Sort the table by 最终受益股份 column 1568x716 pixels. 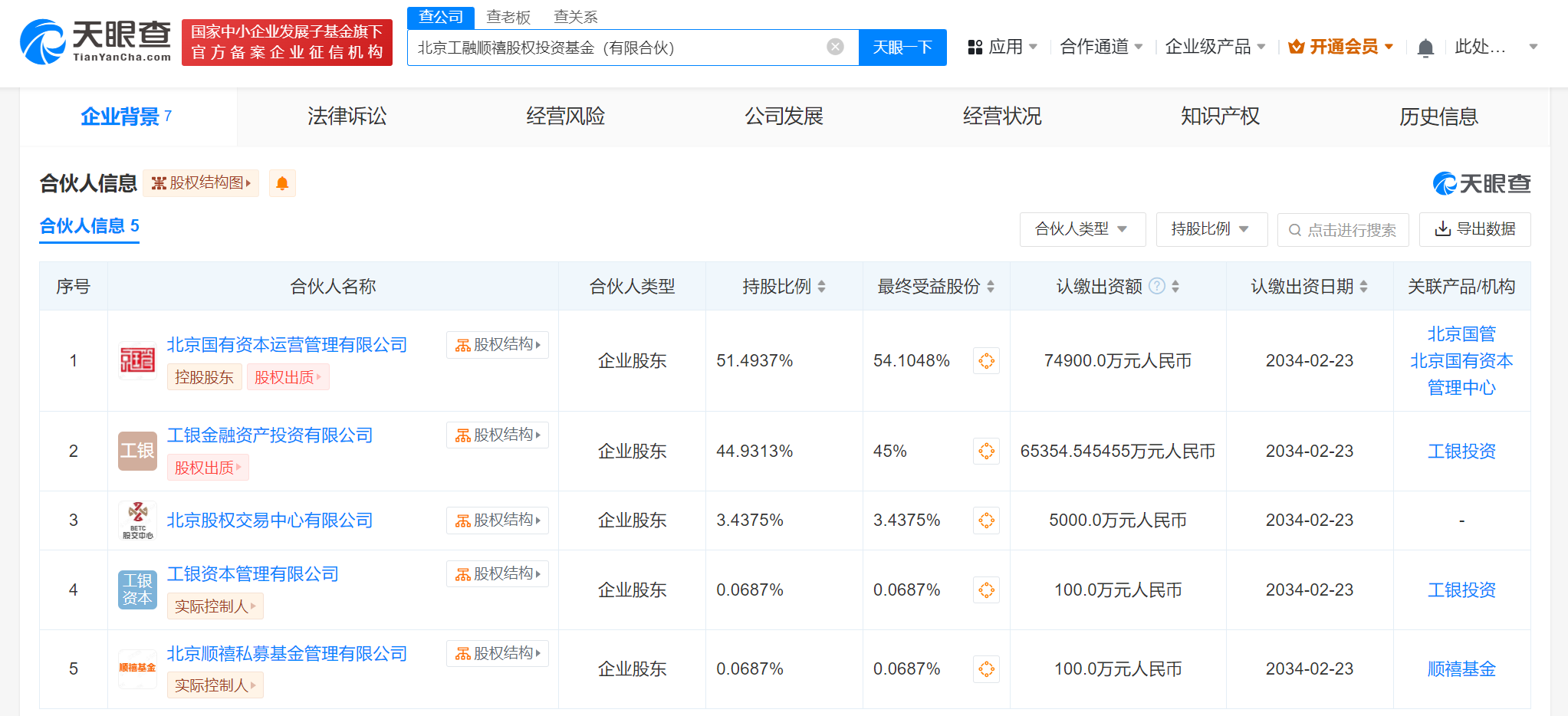(x=990, y=287)
